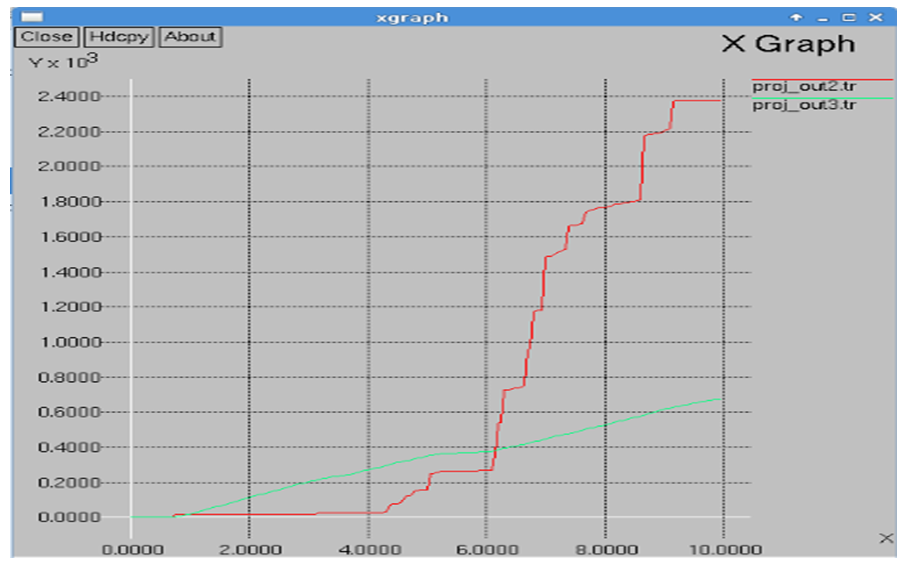
Task: Open the About dialog
Action: [x=190, y=37]
